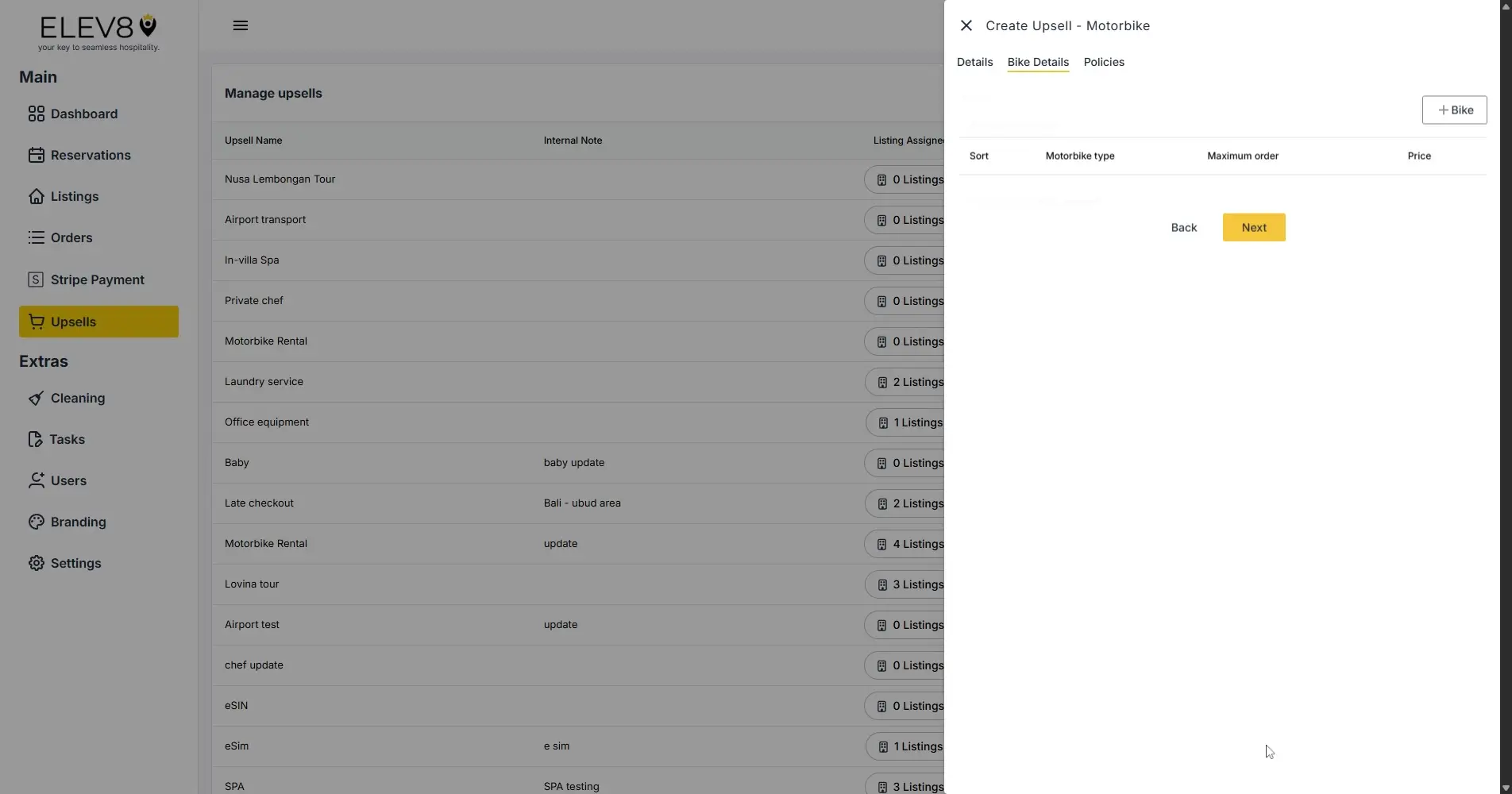Click the Back button
The width and height of the screenshot is (1512, 794).
click(x=1182, y=227)
